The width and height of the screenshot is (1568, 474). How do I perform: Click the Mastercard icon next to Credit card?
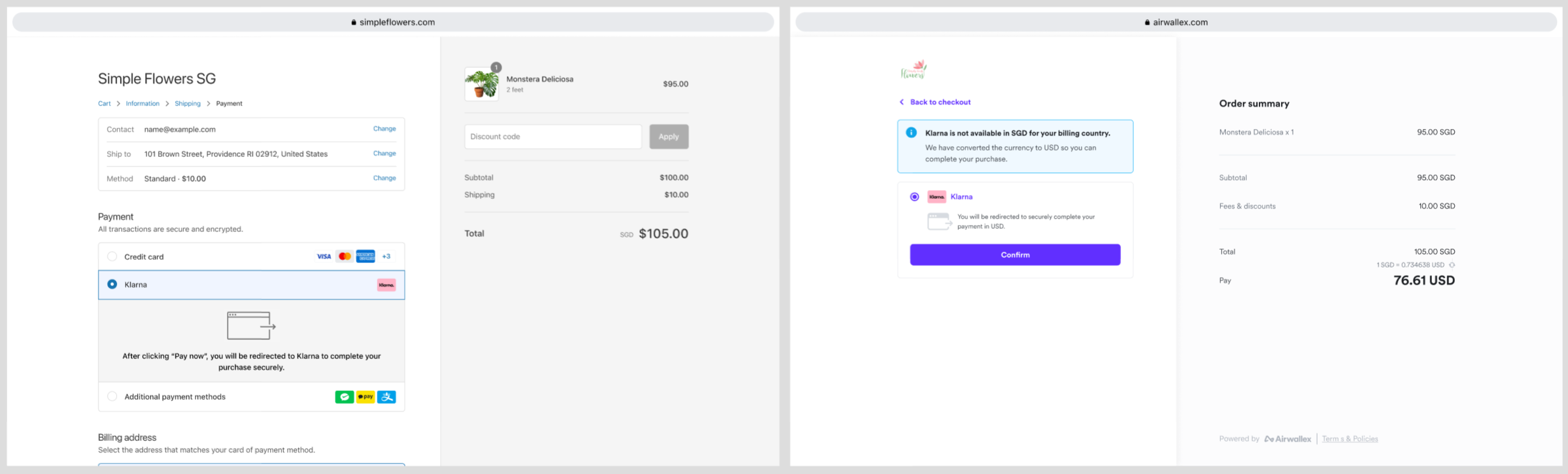[x=345, y=256]
